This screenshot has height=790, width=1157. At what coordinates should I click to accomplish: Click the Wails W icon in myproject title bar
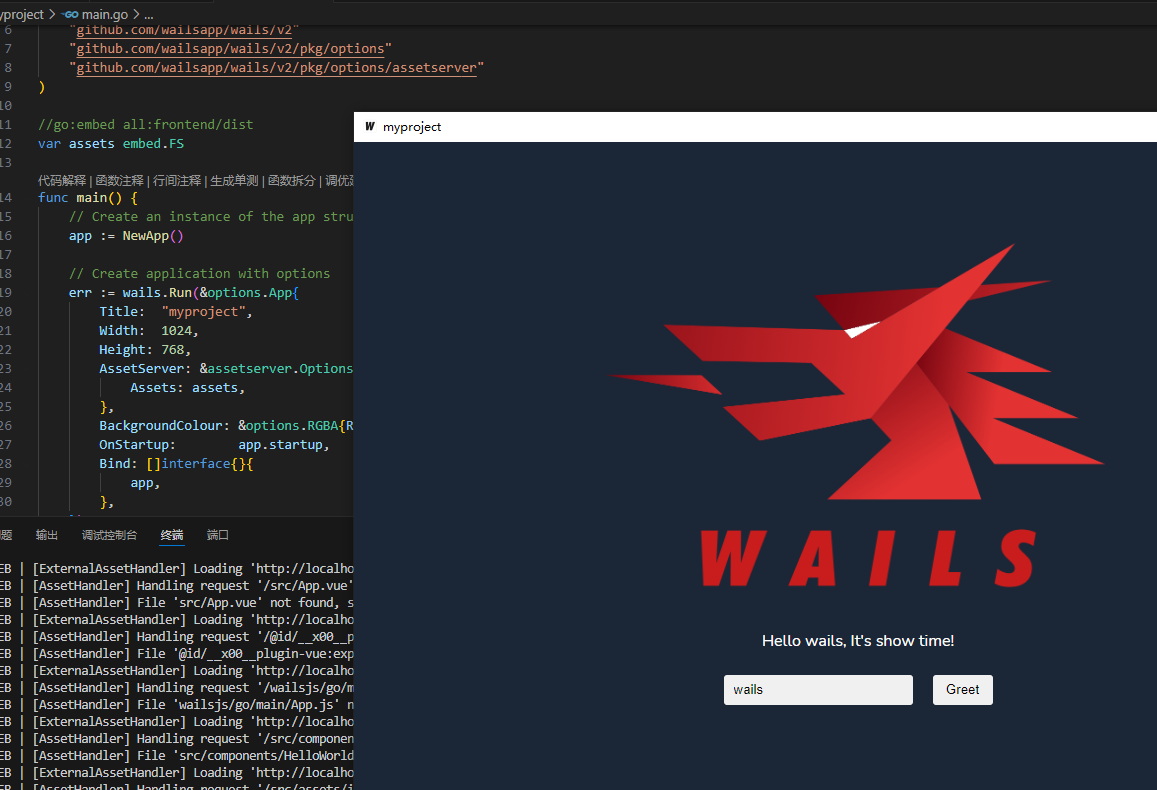pos(370,127)
